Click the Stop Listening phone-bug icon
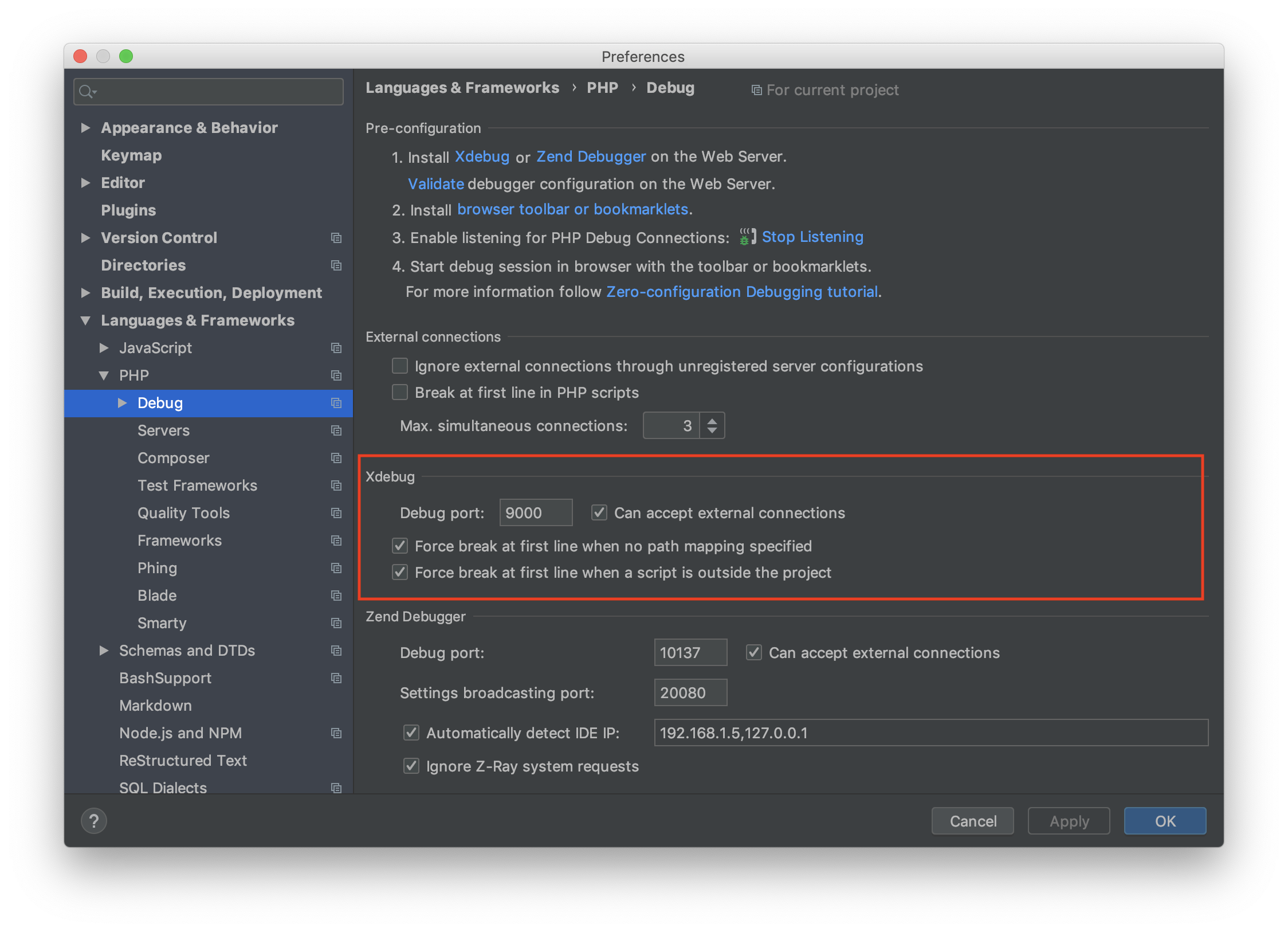The image size is (1288, 932). point(747,237)
